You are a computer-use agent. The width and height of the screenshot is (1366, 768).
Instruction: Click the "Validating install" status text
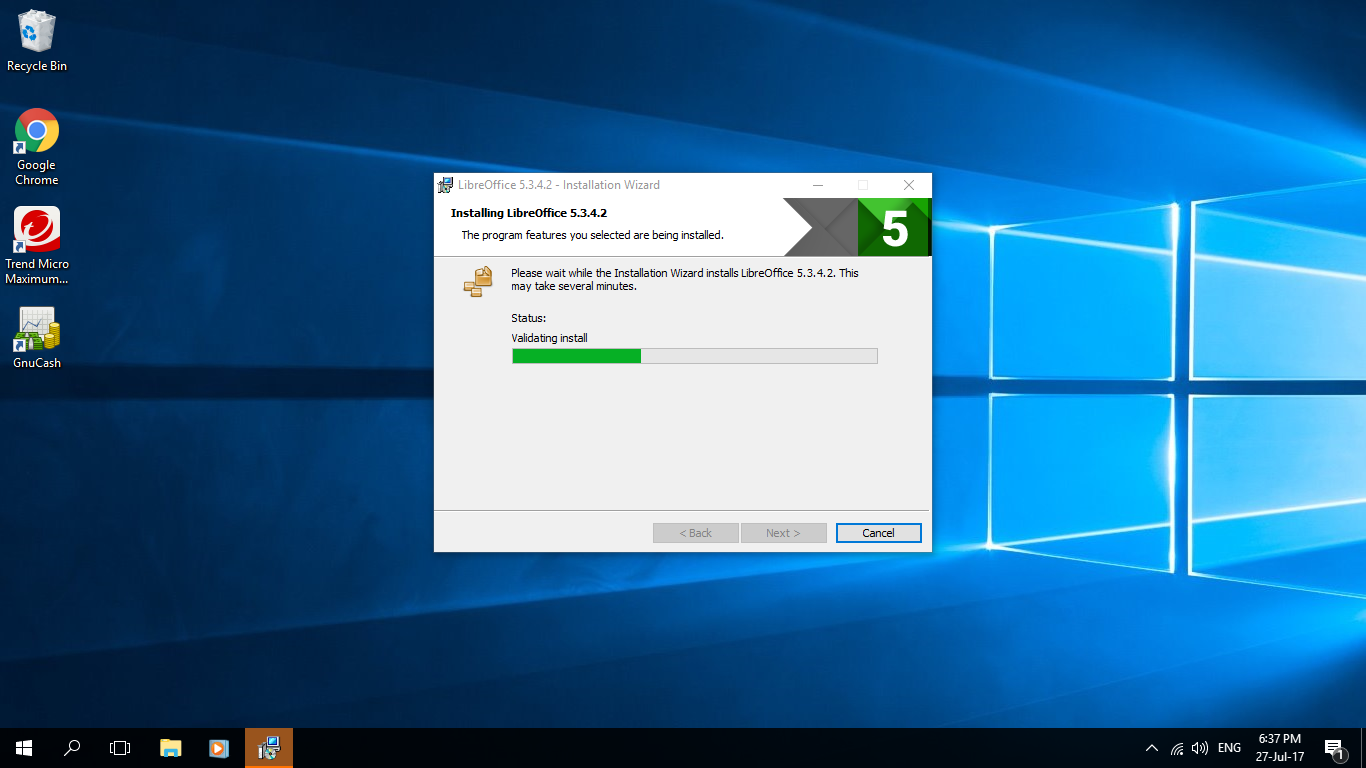point(550,338)
